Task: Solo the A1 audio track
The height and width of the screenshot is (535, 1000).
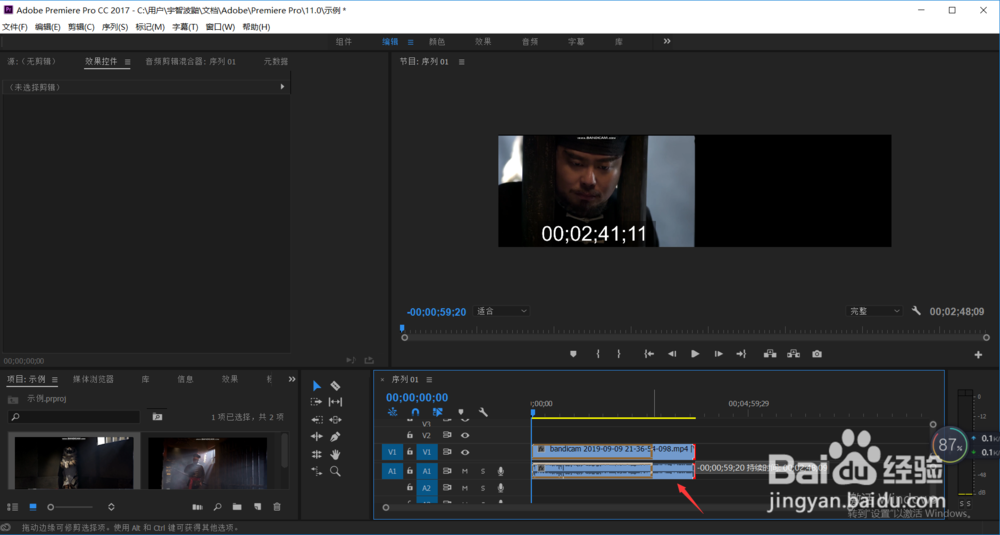Action: [x=483, y=471]
